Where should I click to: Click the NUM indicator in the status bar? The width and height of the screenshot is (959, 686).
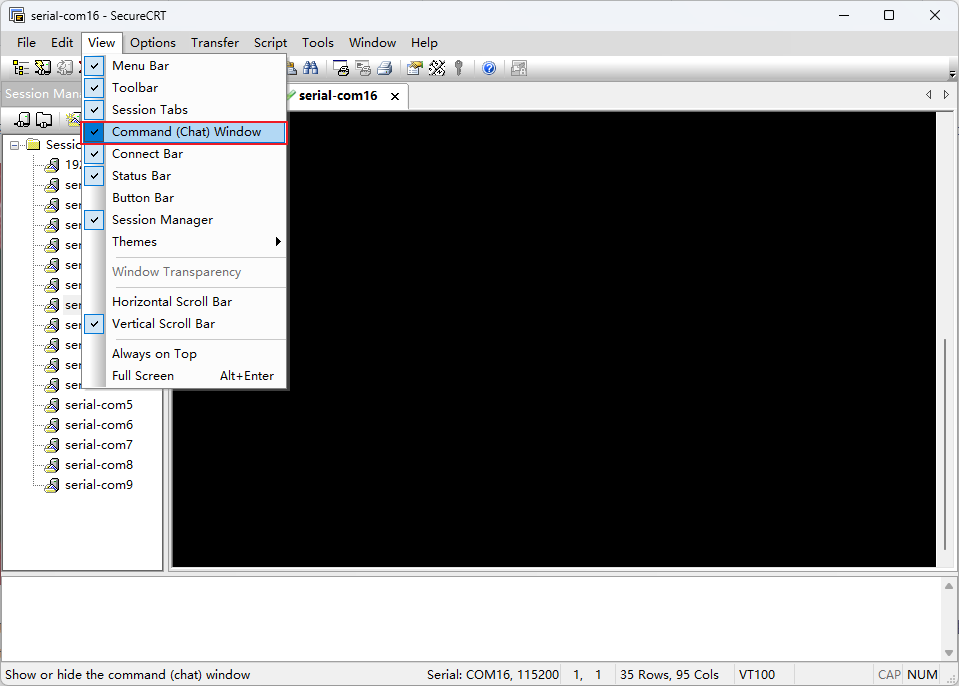click(922, 674)
